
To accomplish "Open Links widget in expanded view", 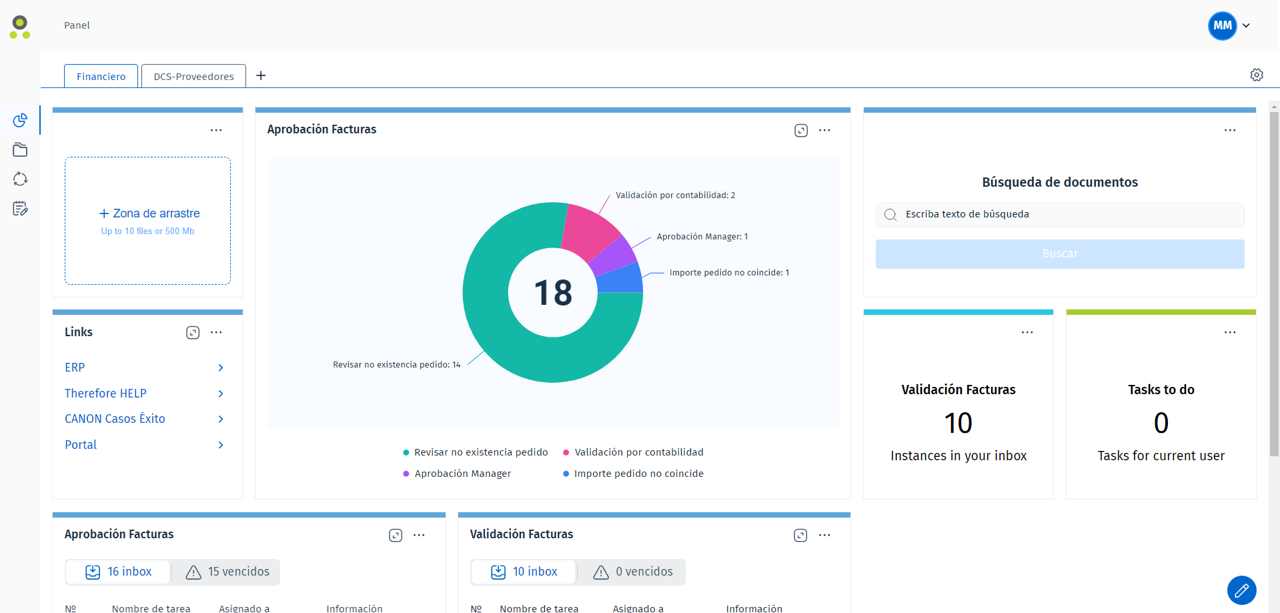I will coord(193,333).
